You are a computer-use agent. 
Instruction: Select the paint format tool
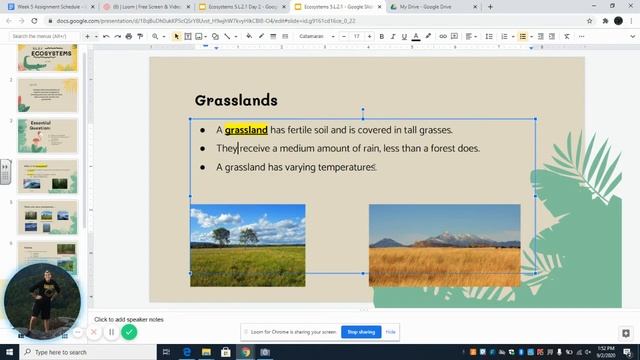pos(140,36)
